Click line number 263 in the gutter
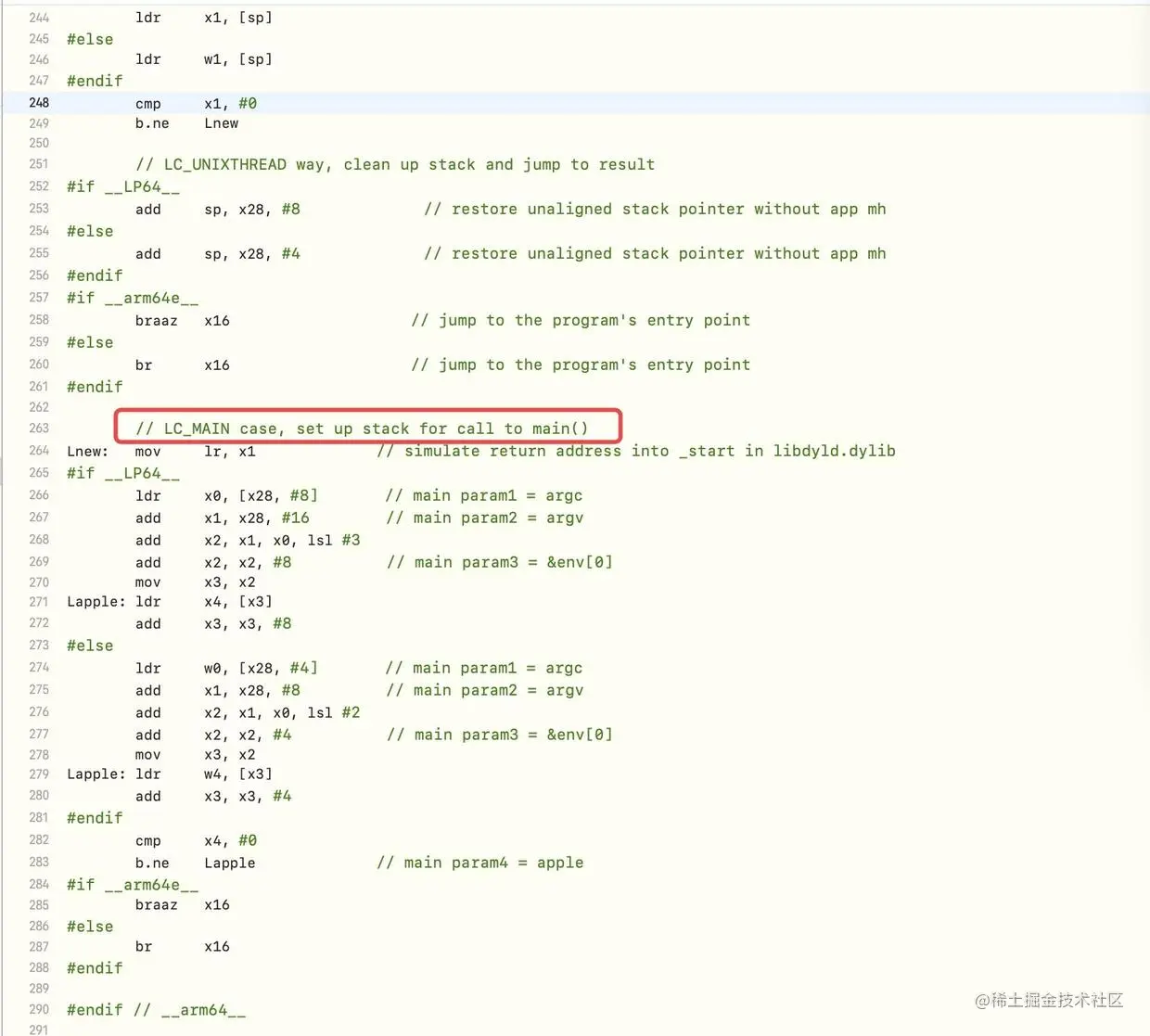 pyautogui.click(x=39, y=428)
